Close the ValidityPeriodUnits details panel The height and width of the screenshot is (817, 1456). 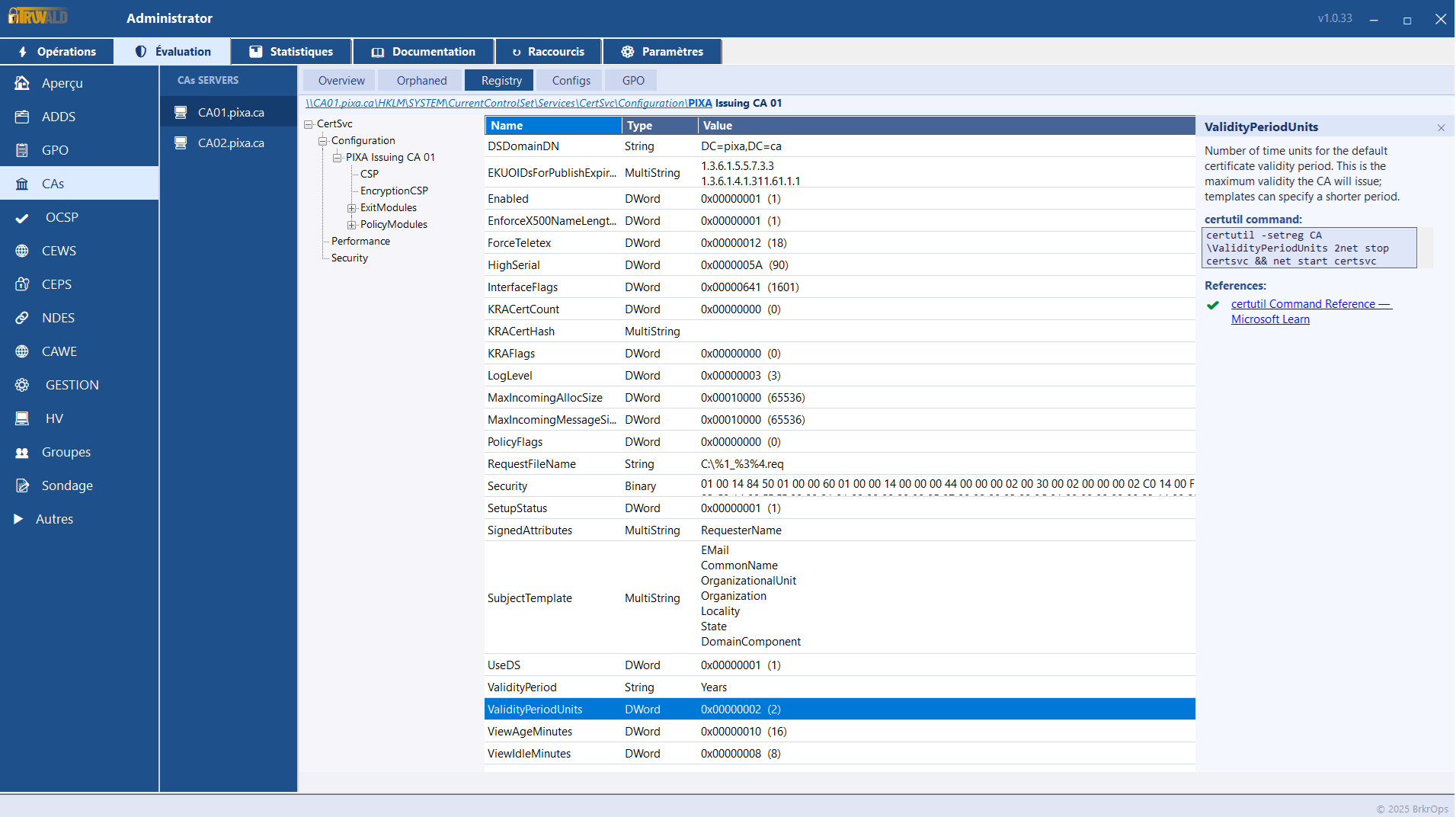tap(1441, 128)
